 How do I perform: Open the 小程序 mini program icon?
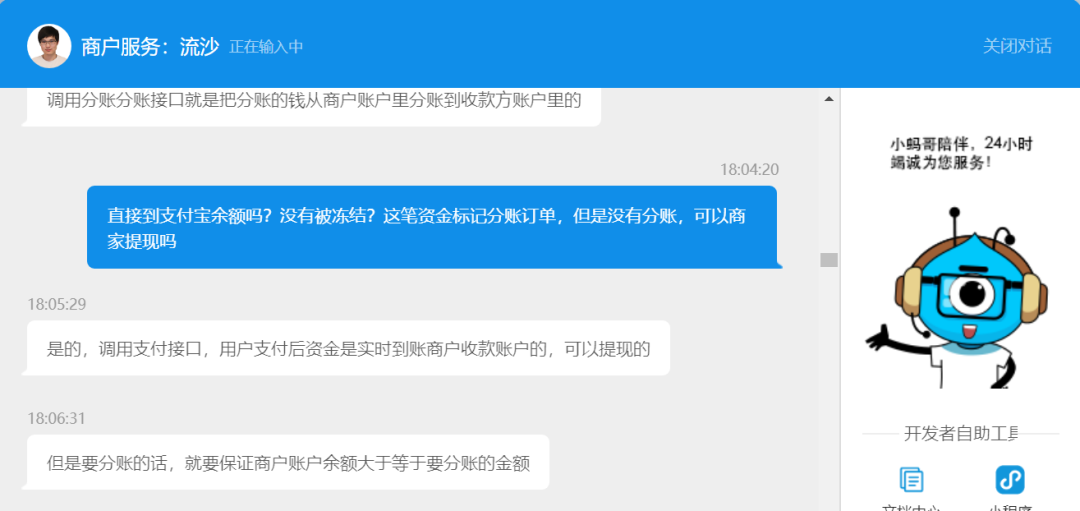pyautogui.click(x=1010, y=479)
